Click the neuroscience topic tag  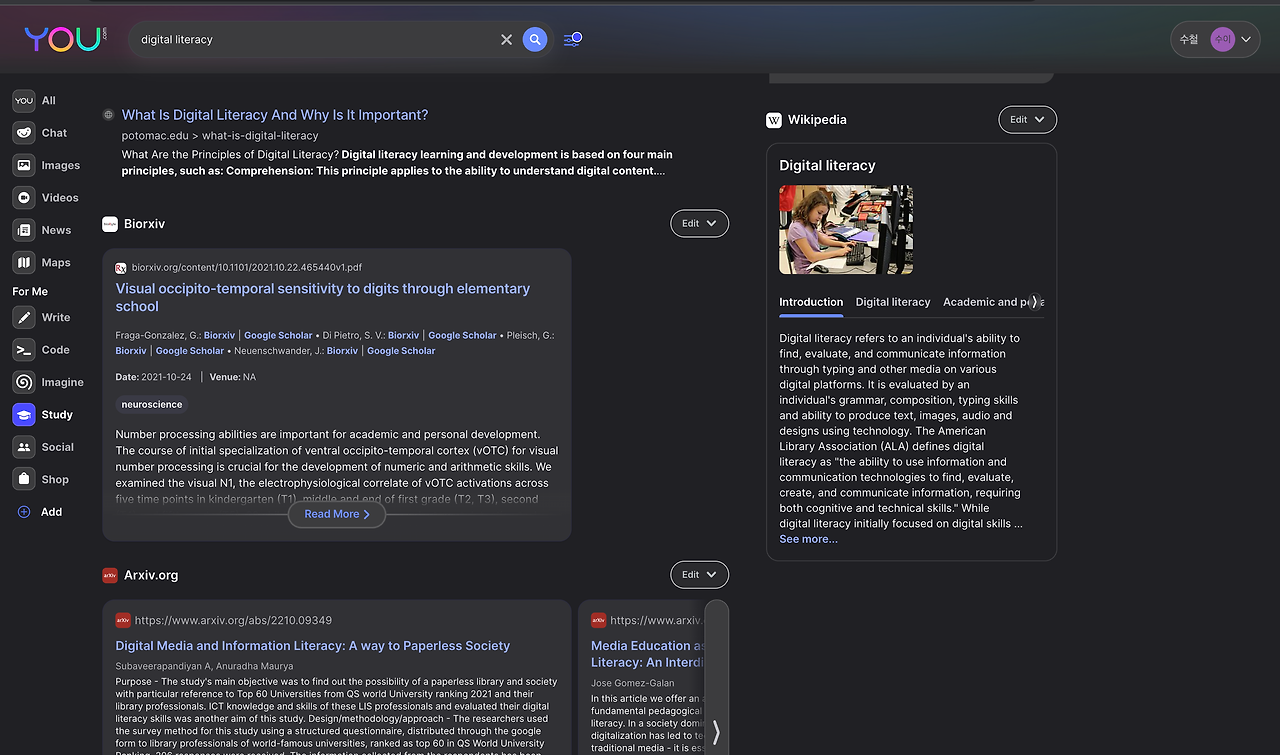pos(152,405)
